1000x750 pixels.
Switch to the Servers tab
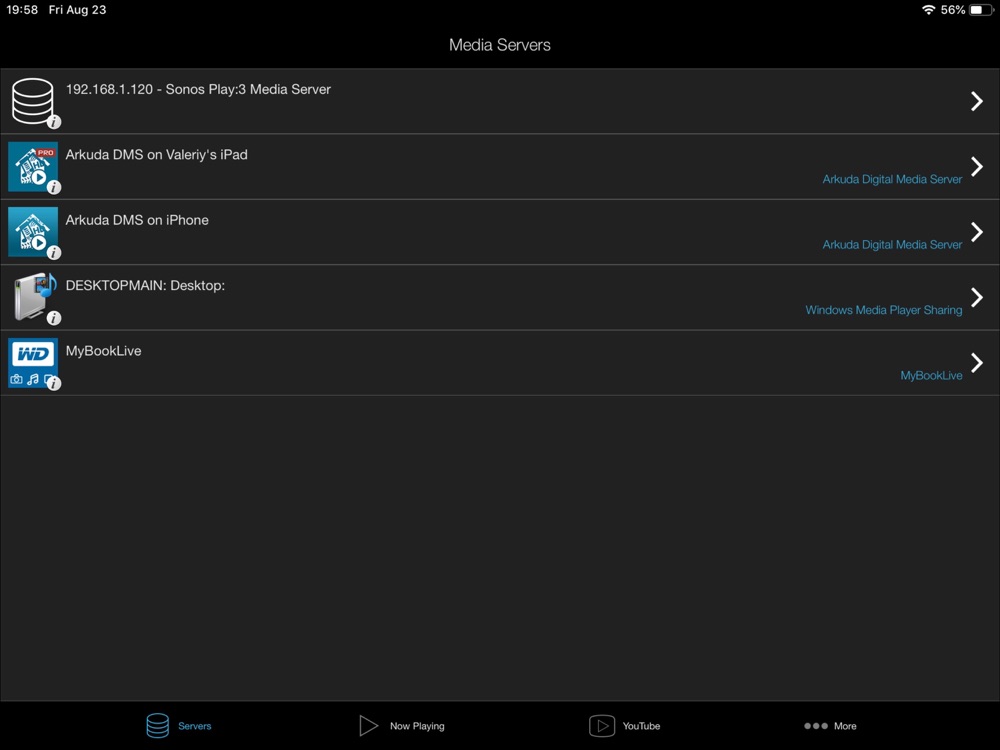pos(179,726)
